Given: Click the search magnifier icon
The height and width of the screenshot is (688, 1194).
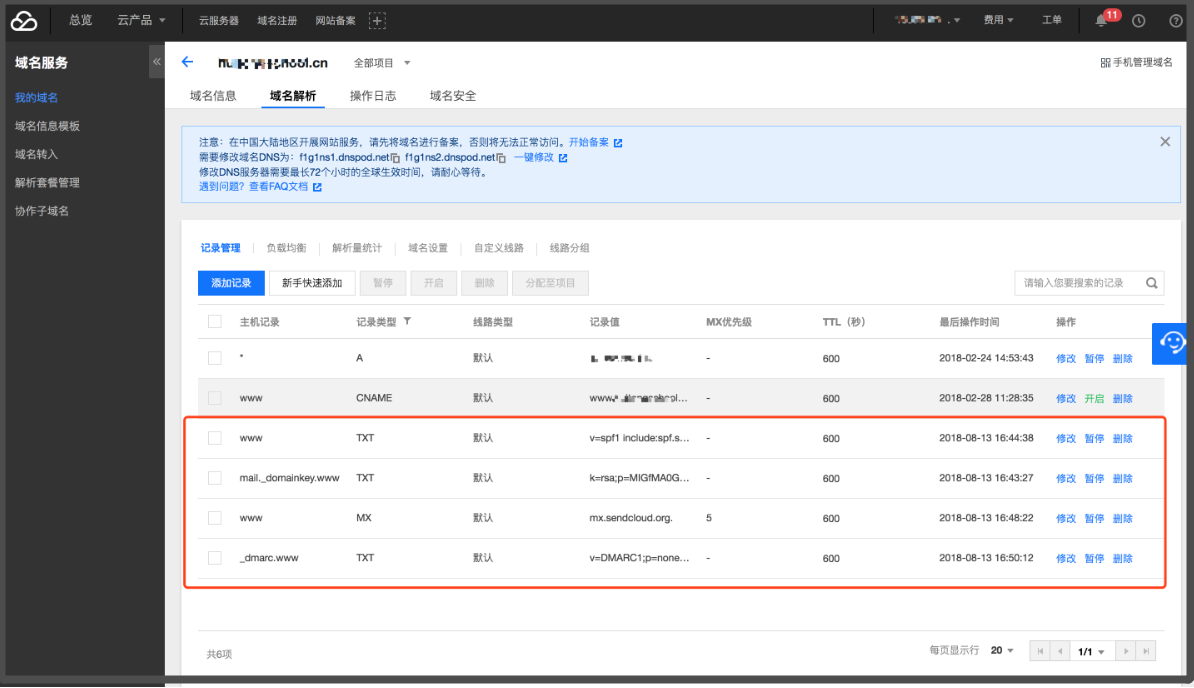Looking at the screenshot, I should click(1151, 283).
